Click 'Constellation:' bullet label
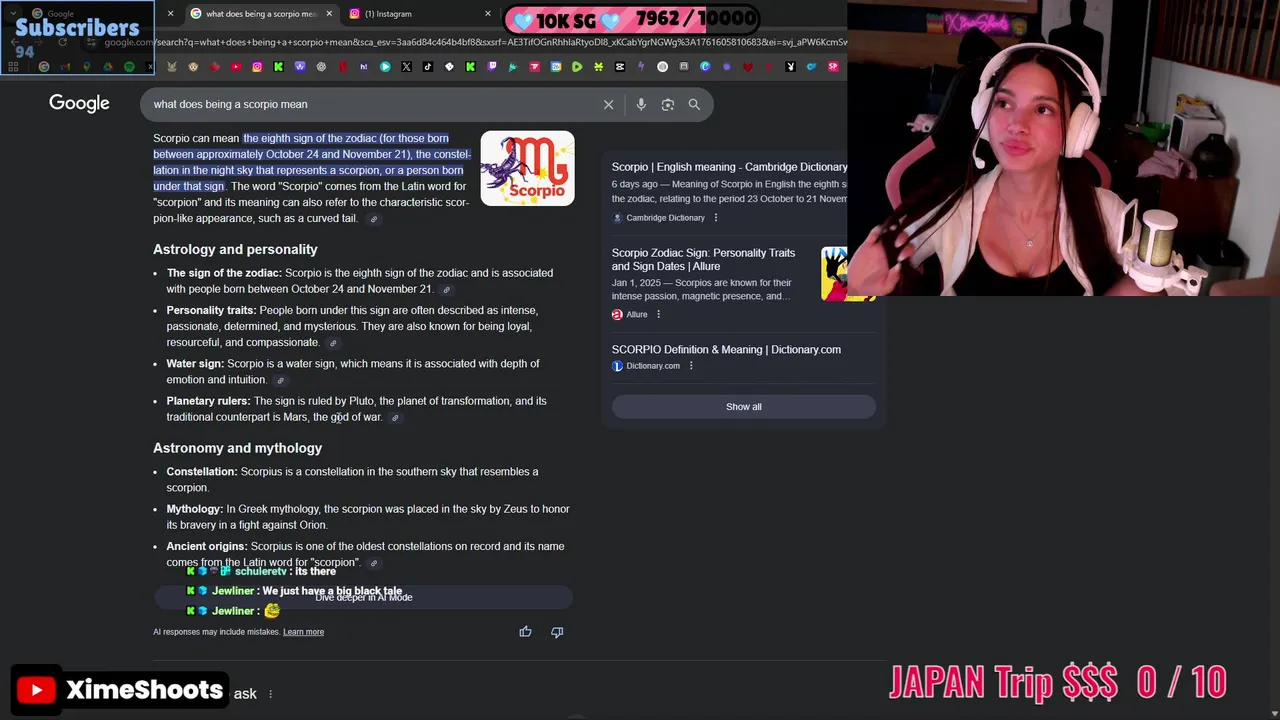This screenshot has width=1280, height=720. point(202,472)
